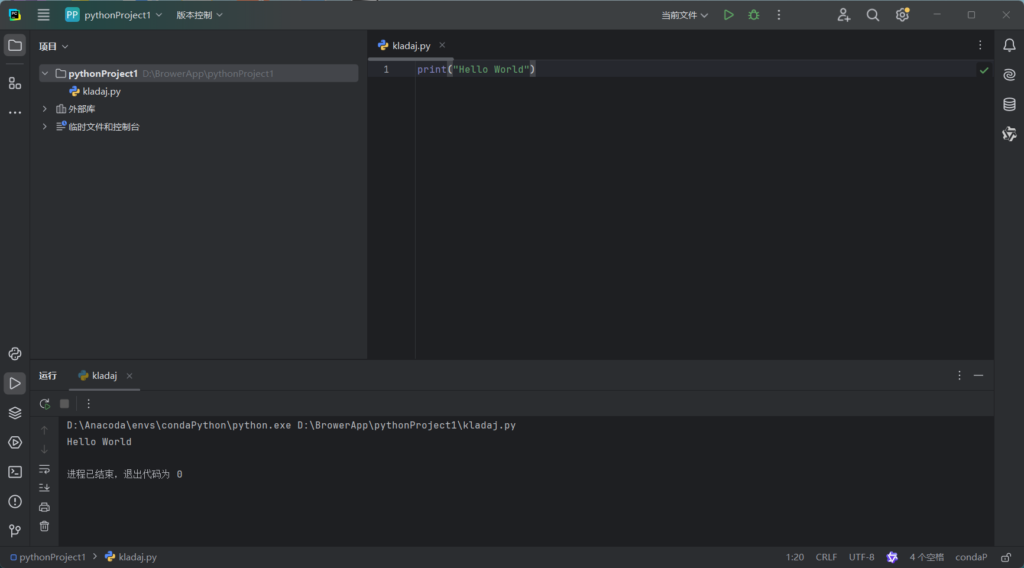Expand 临时文件和控制台 node
The image size is (1024, 568).
tap(44, 126)
